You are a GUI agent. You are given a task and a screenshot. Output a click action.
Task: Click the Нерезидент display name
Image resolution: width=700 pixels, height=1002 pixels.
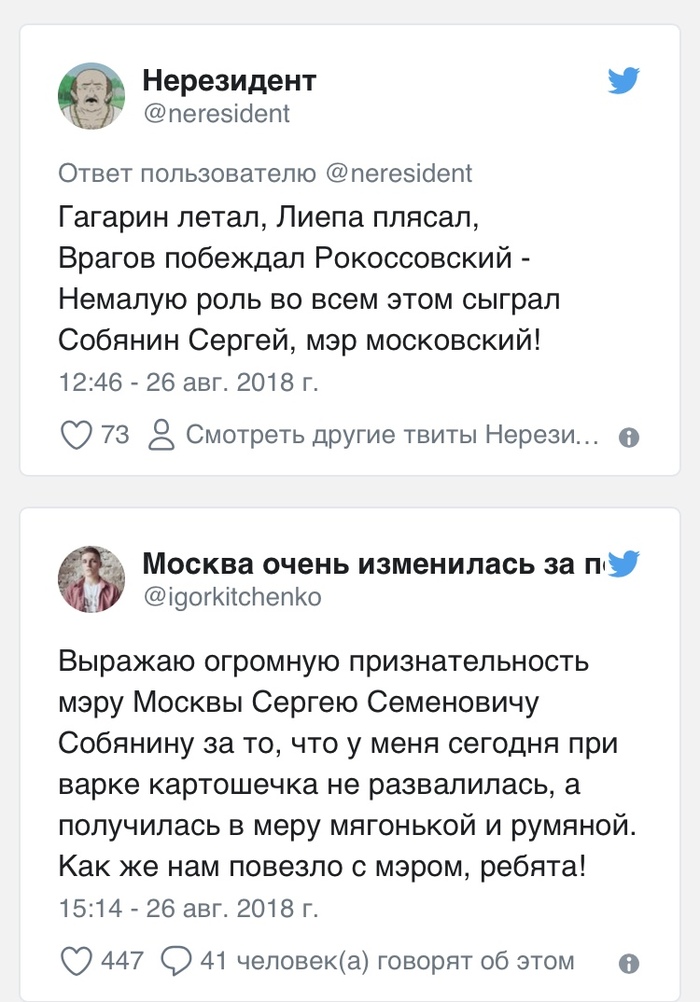click(229, 80)
